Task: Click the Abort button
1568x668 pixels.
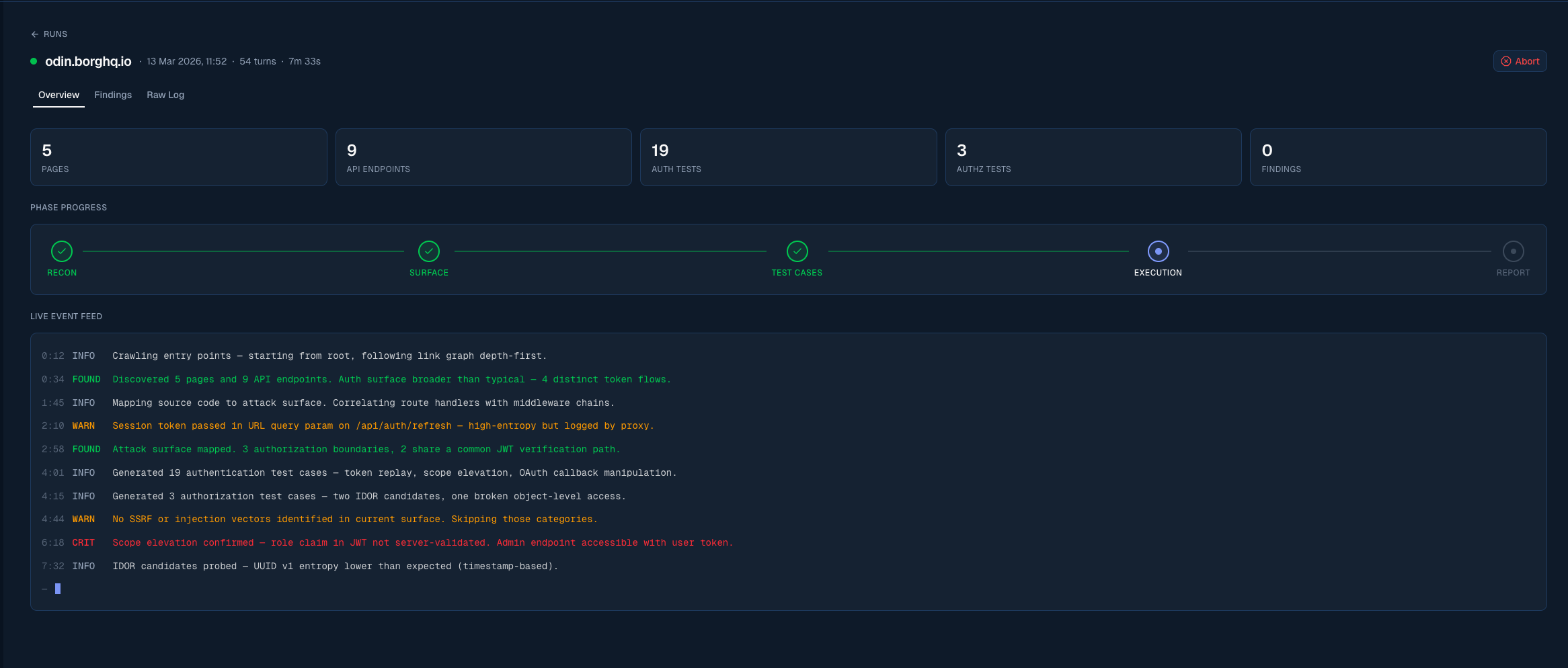Action: pyautogui.click(x=1520, y=61)
